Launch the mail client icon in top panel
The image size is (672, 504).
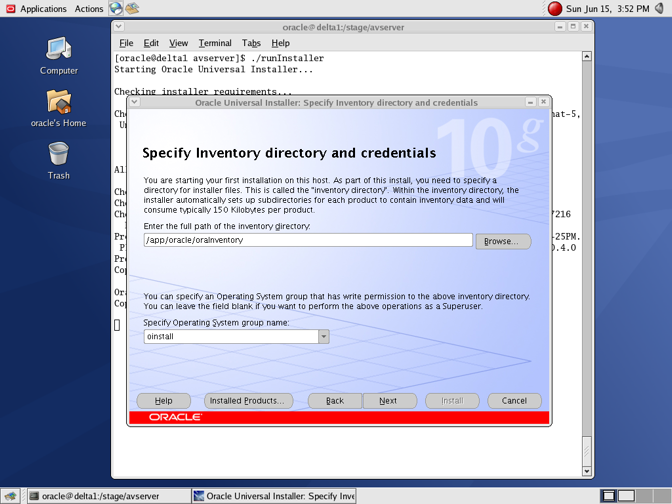tap(132, 8)
